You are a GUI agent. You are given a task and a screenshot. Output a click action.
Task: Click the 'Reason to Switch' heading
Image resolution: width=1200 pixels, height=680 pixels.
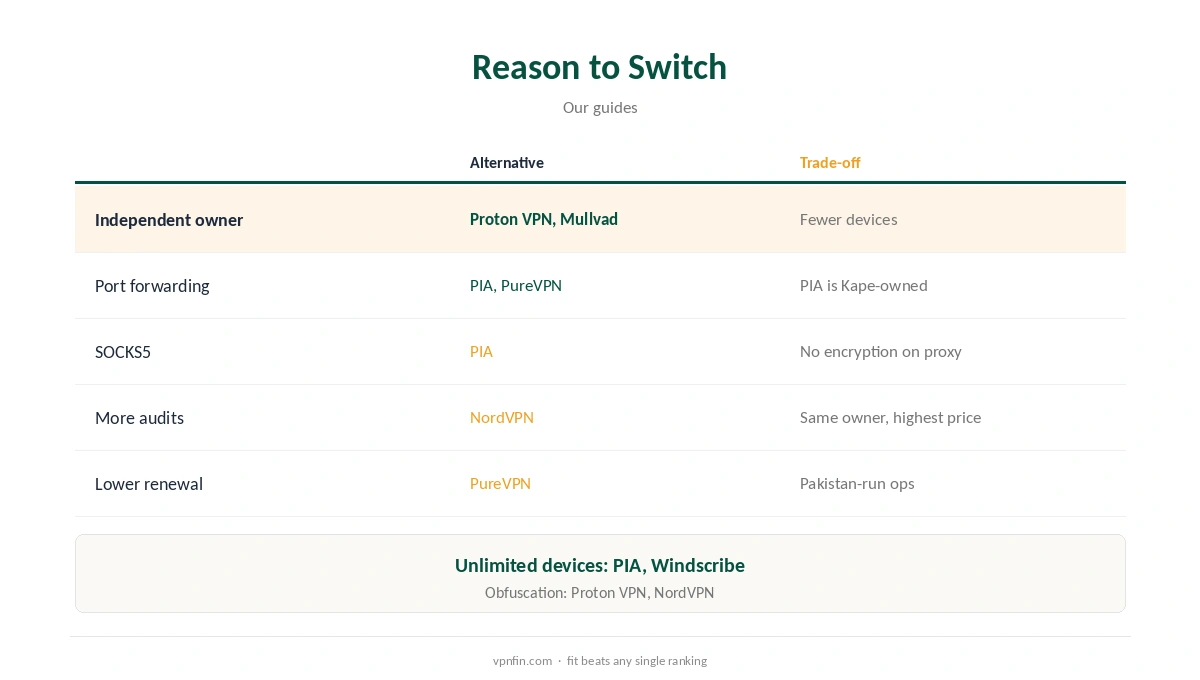point(599,67)
